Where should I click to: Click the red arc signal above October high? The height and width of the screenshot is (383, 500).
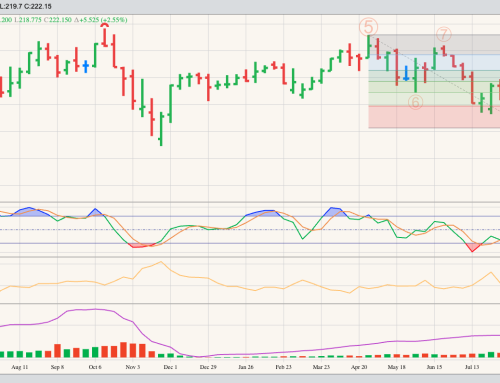pyautogui.click(x=105, y=25)
